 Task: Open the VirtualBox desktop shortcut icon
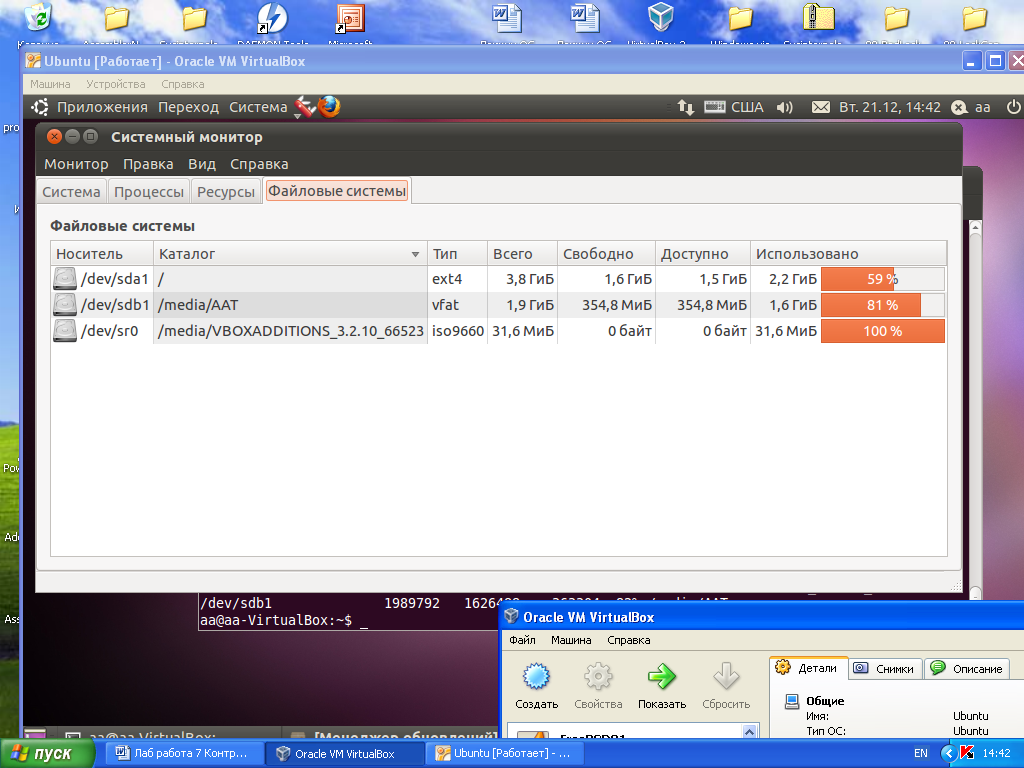(660, 18)
